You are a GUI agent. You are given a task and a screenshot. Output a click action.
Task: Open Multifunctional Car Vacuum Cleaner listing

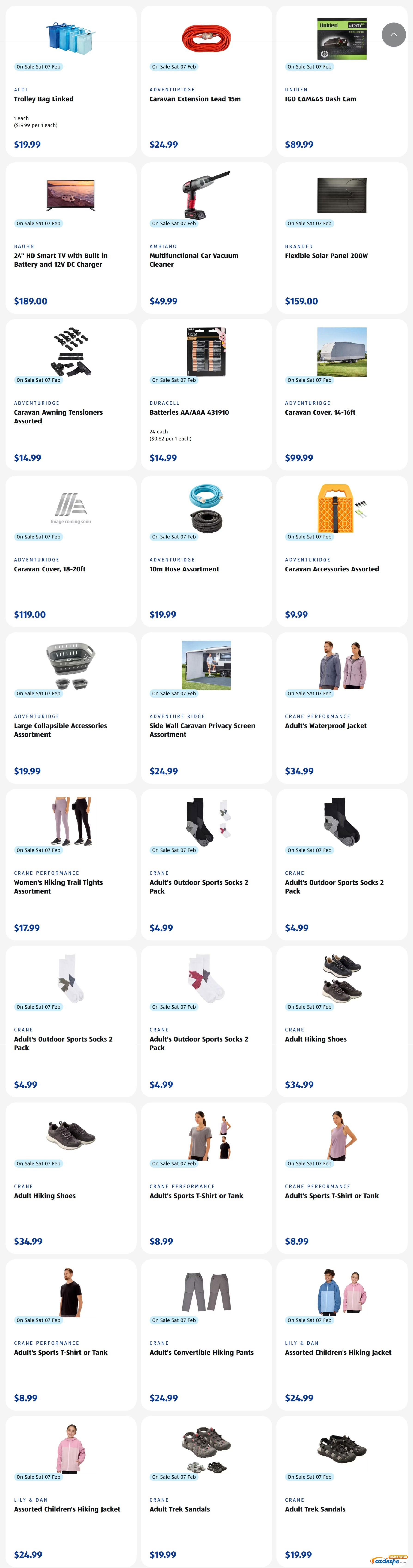click(194, 260)
